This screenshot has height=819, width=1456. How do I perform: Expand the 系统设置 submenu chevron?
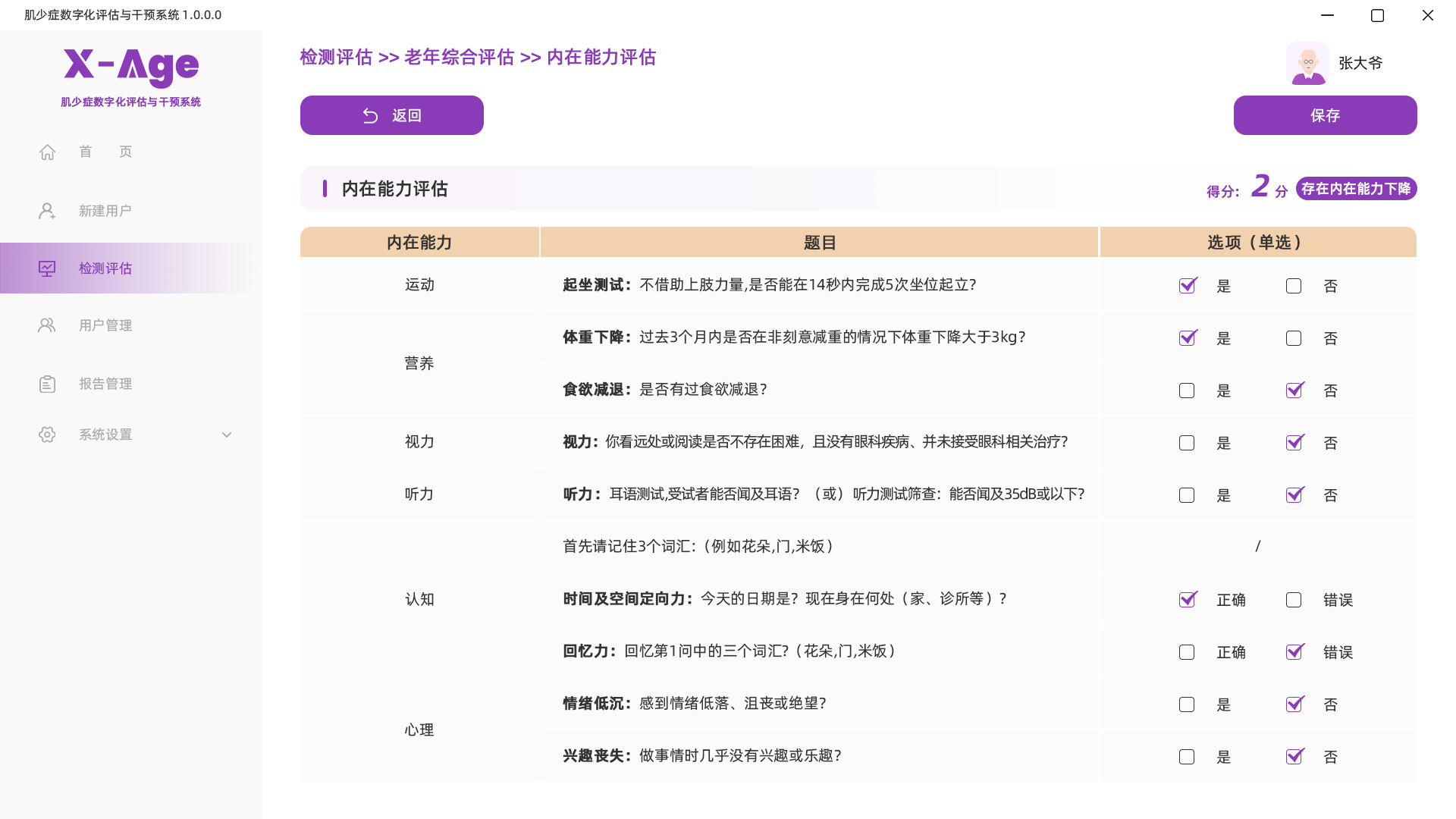click(226, 435)
